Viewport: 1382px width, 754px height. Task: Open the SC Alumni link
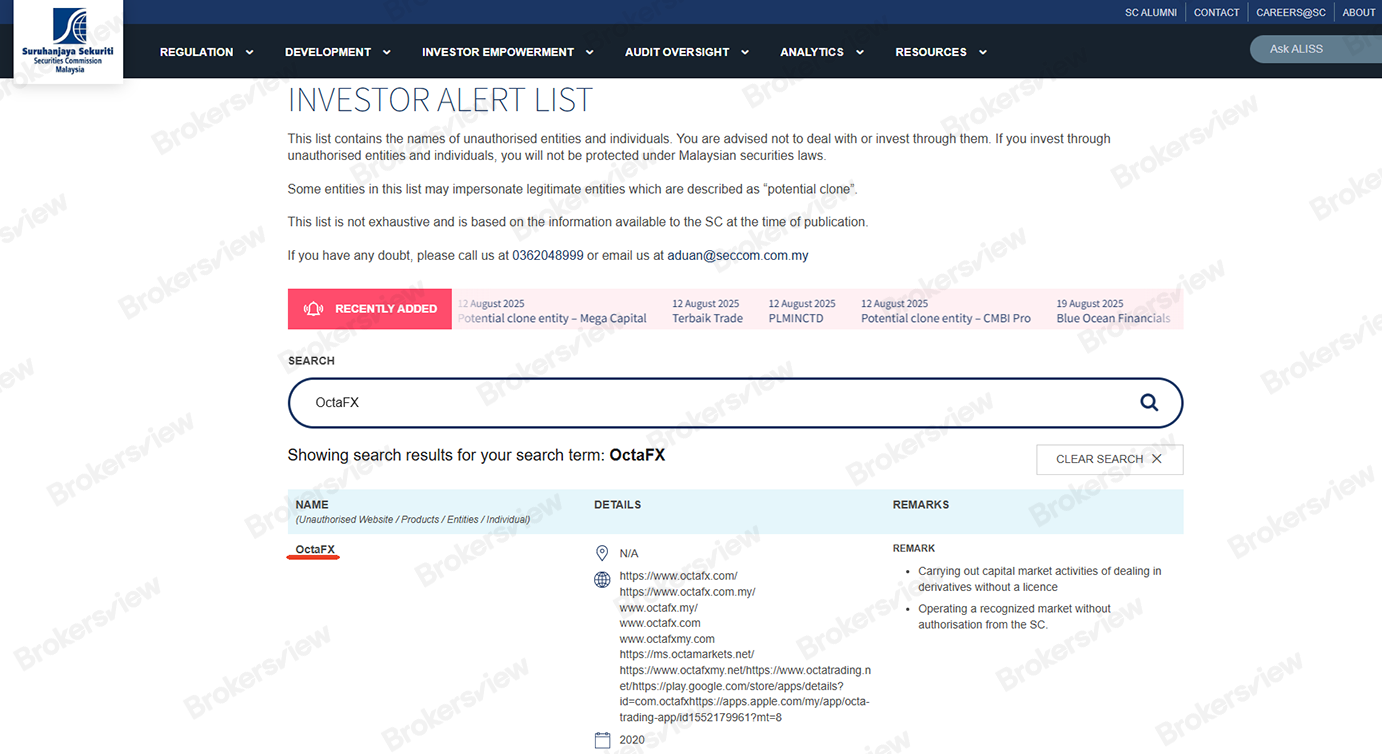[1151, 12]
